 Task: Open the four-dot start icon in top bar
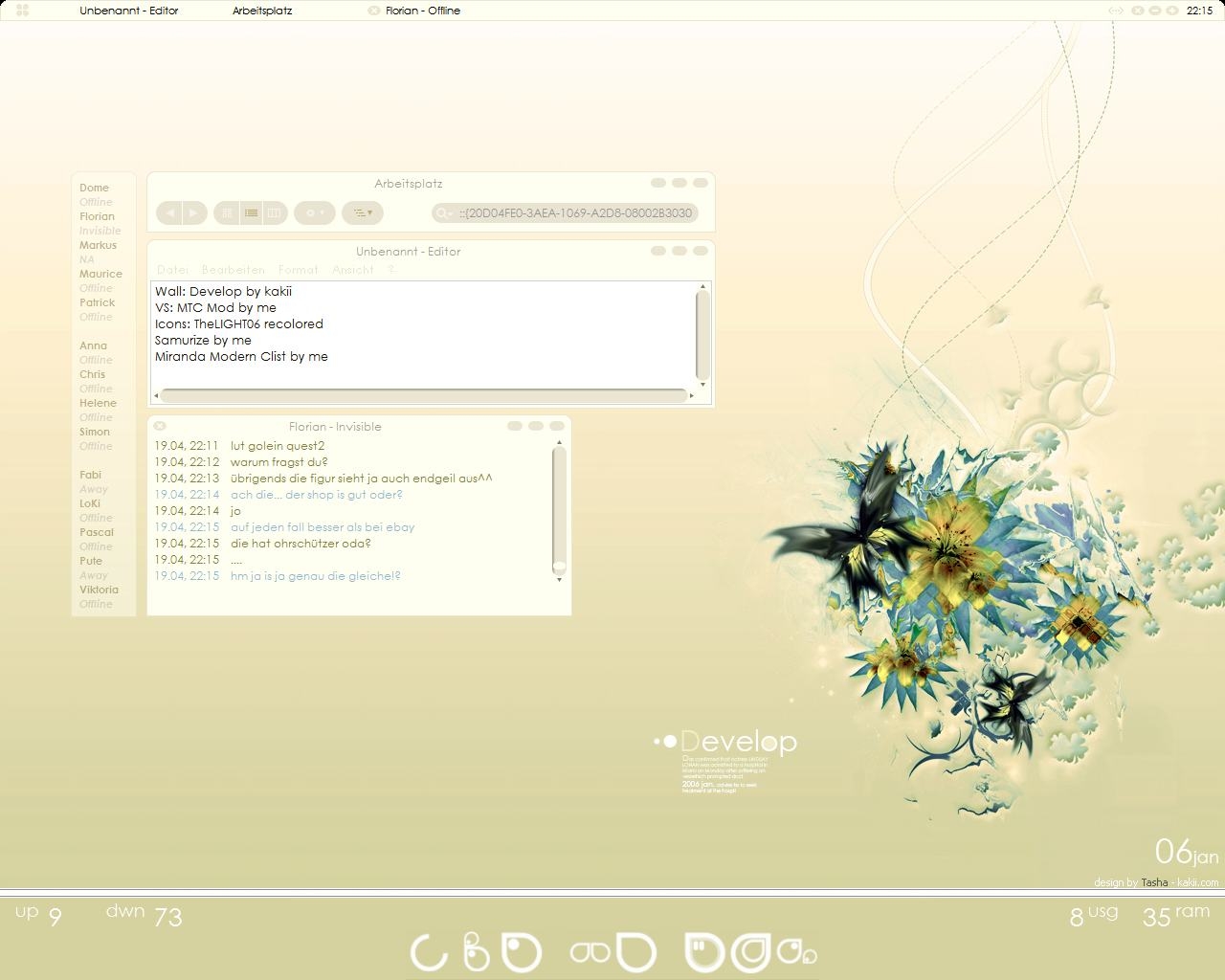(x=23, y=11)
